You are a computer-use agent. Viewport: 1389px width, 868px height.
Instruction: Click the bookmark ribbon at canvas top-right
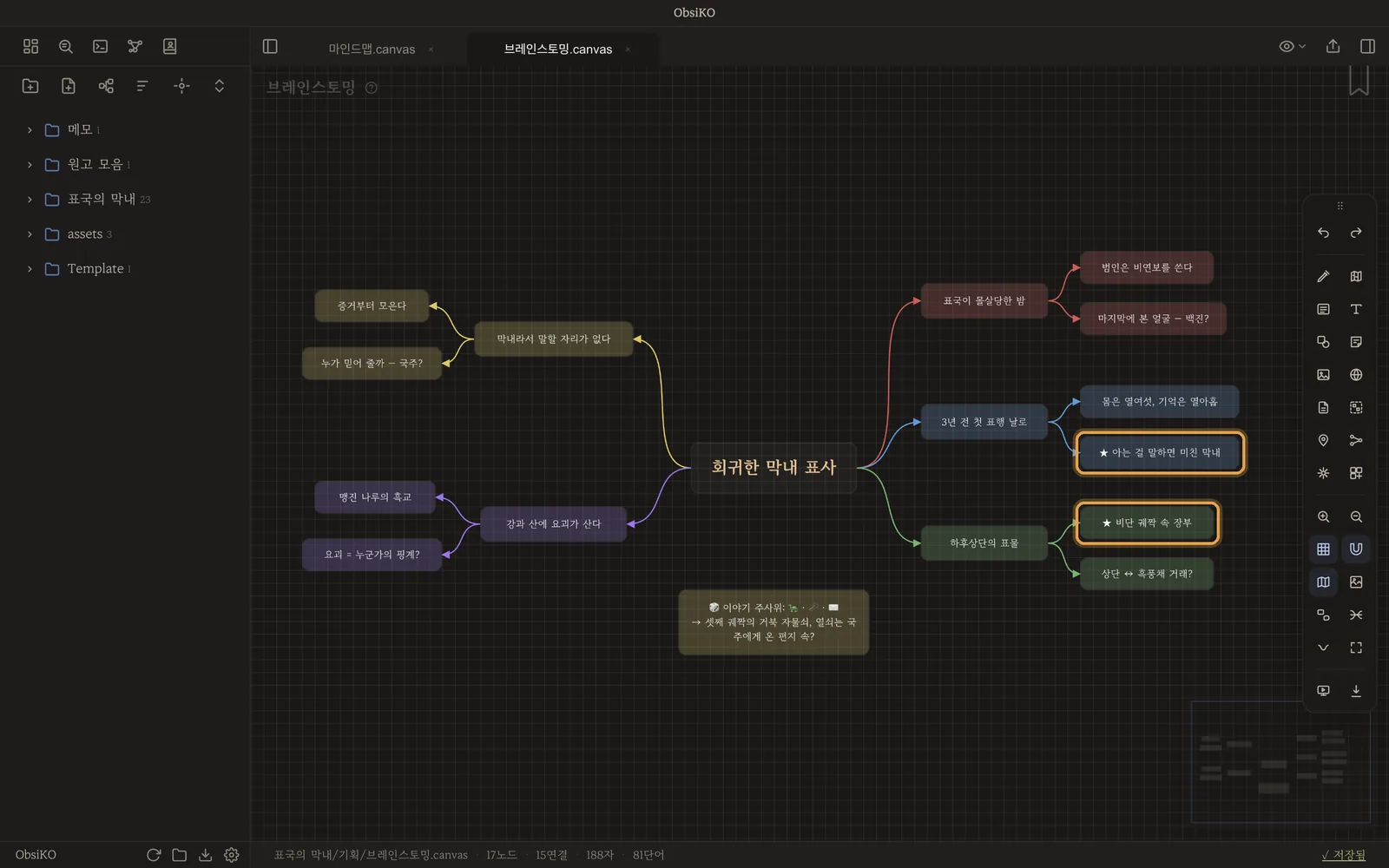(x=1359, y=81)
